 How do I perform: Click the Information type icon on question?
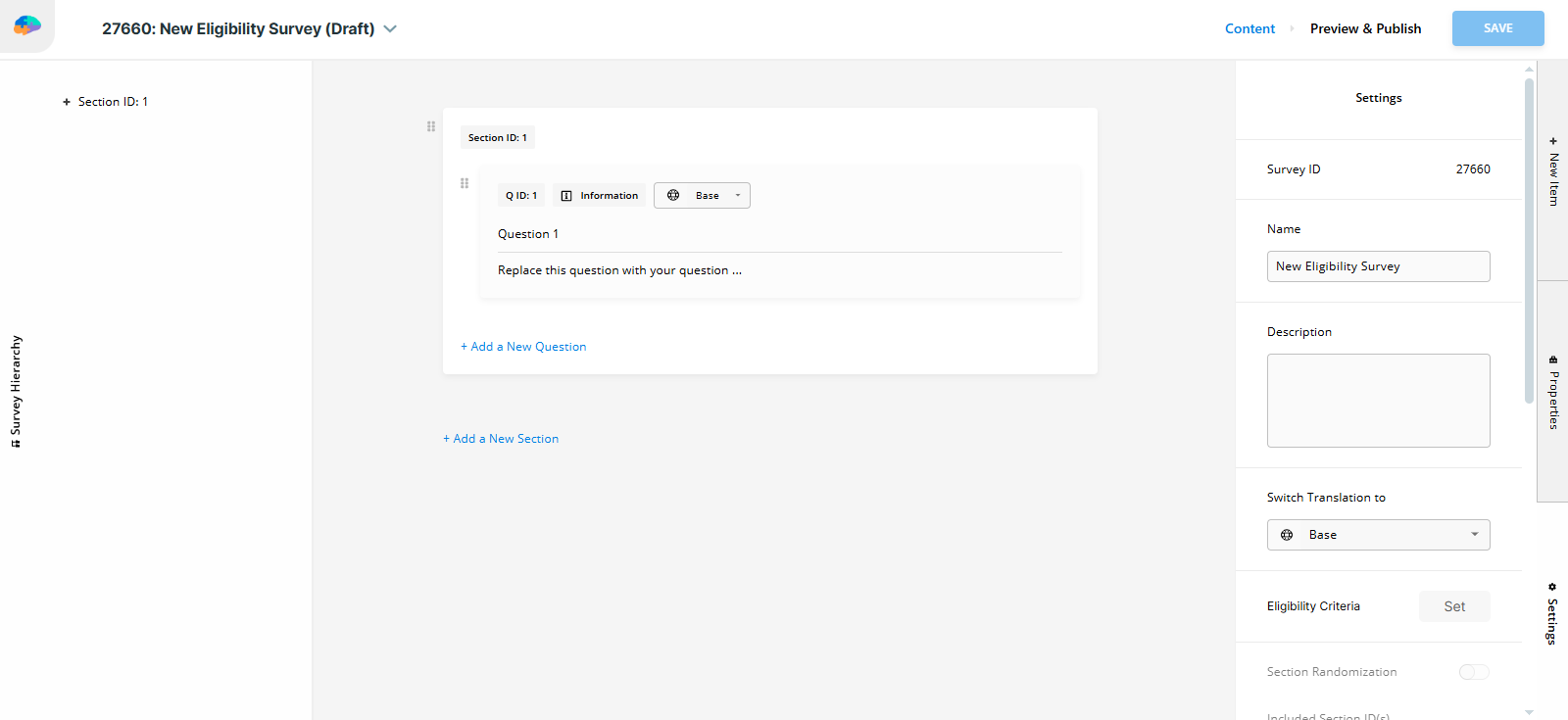pos(566,196)
